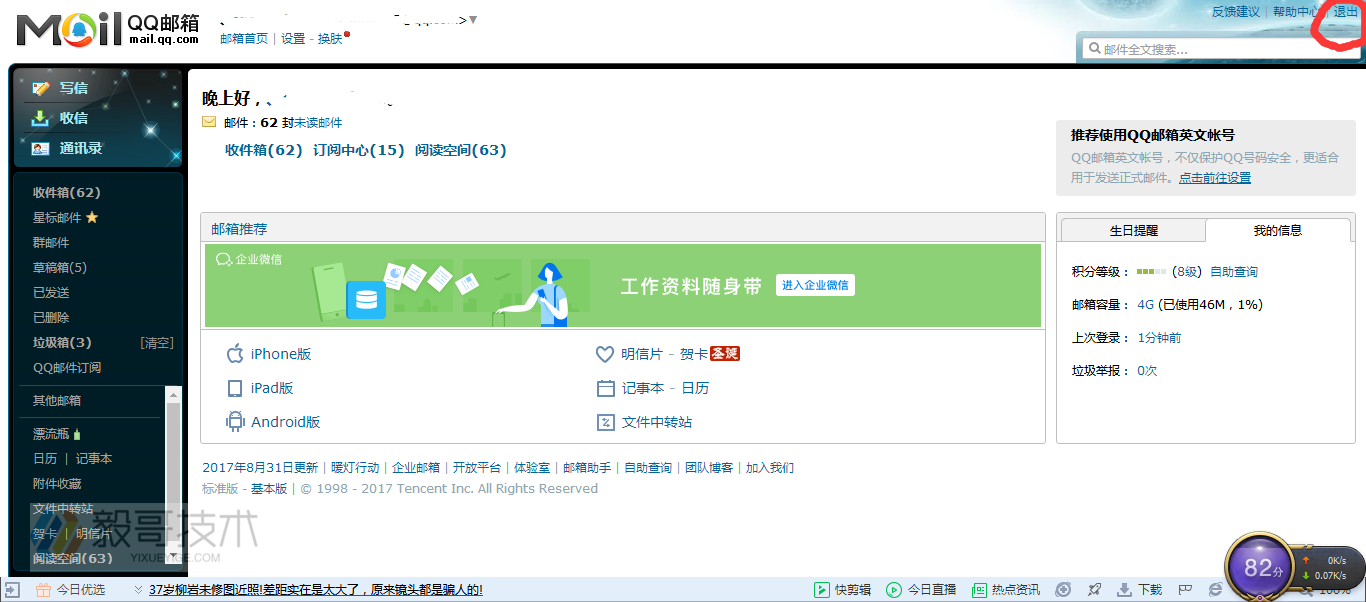Click the 热点资讯 news icon

pyautogui.click(x=979, y=590)
